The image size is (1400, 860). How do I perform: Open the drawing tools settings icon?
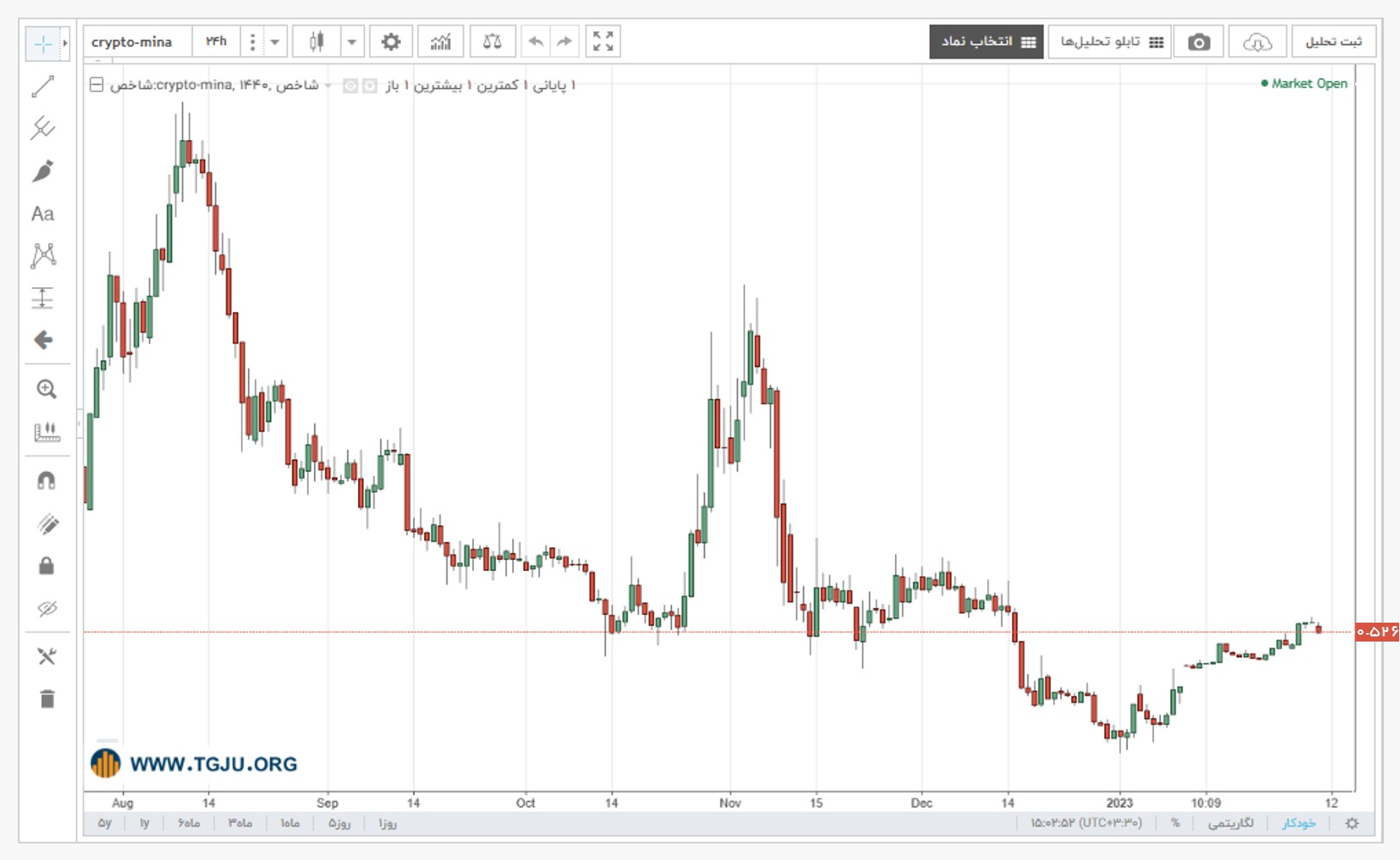pyautogui.click(x=46, y=657)
